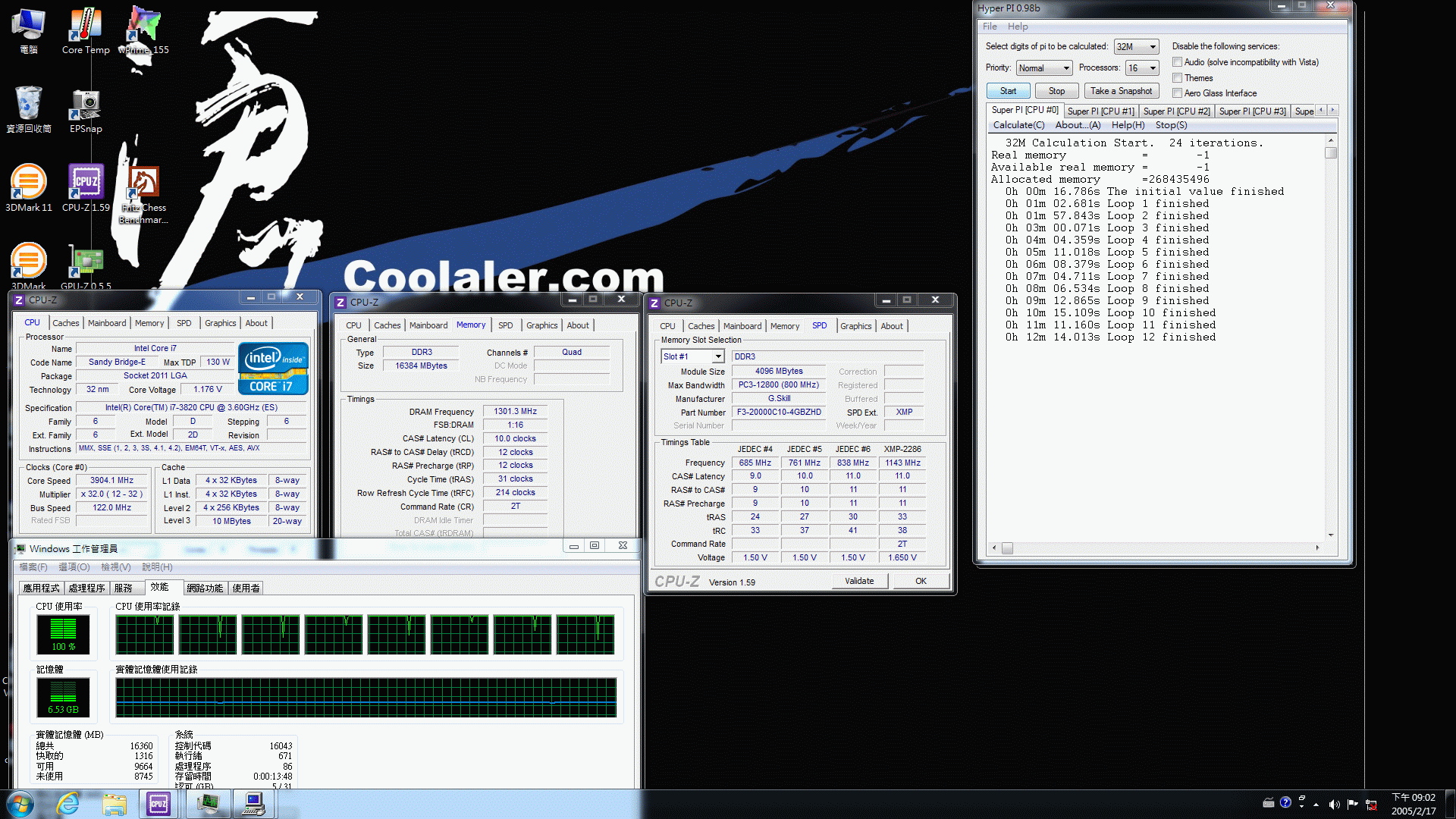Open Windows Explorer folder on taskbar

115,804
